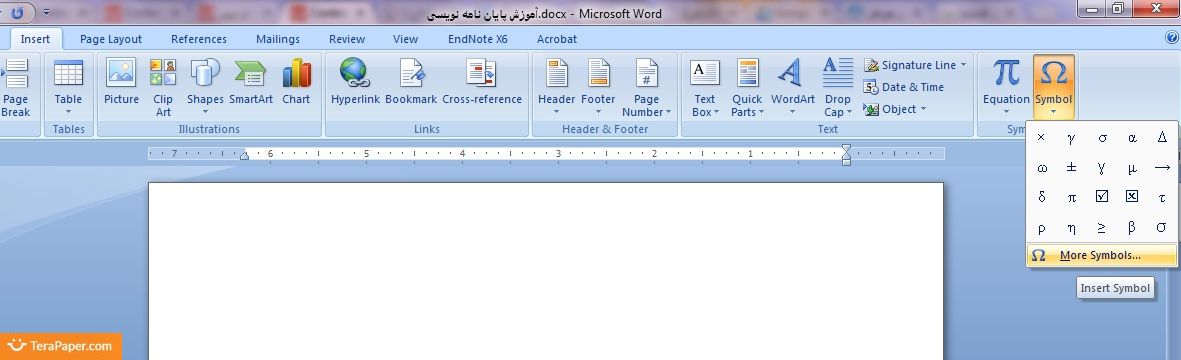The height and width of the screenshot is (360, 1181).
Task: Open the WordArt gallery
Action: (x=792, y=112)
